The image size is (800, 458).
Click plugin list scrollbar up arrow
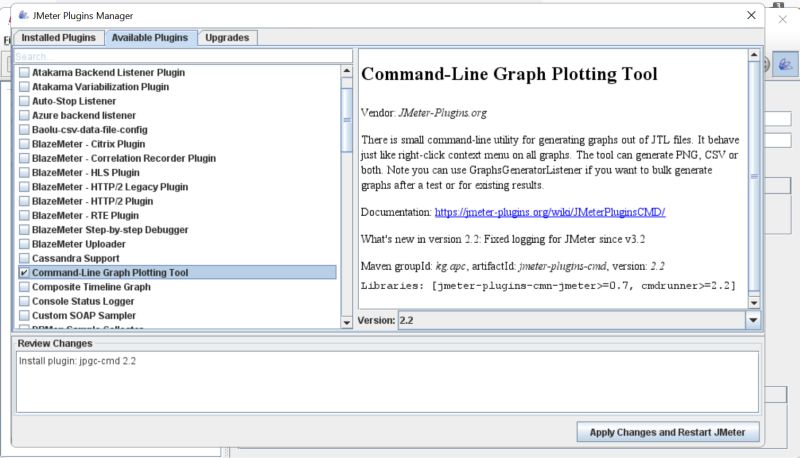tap(346, 71)
